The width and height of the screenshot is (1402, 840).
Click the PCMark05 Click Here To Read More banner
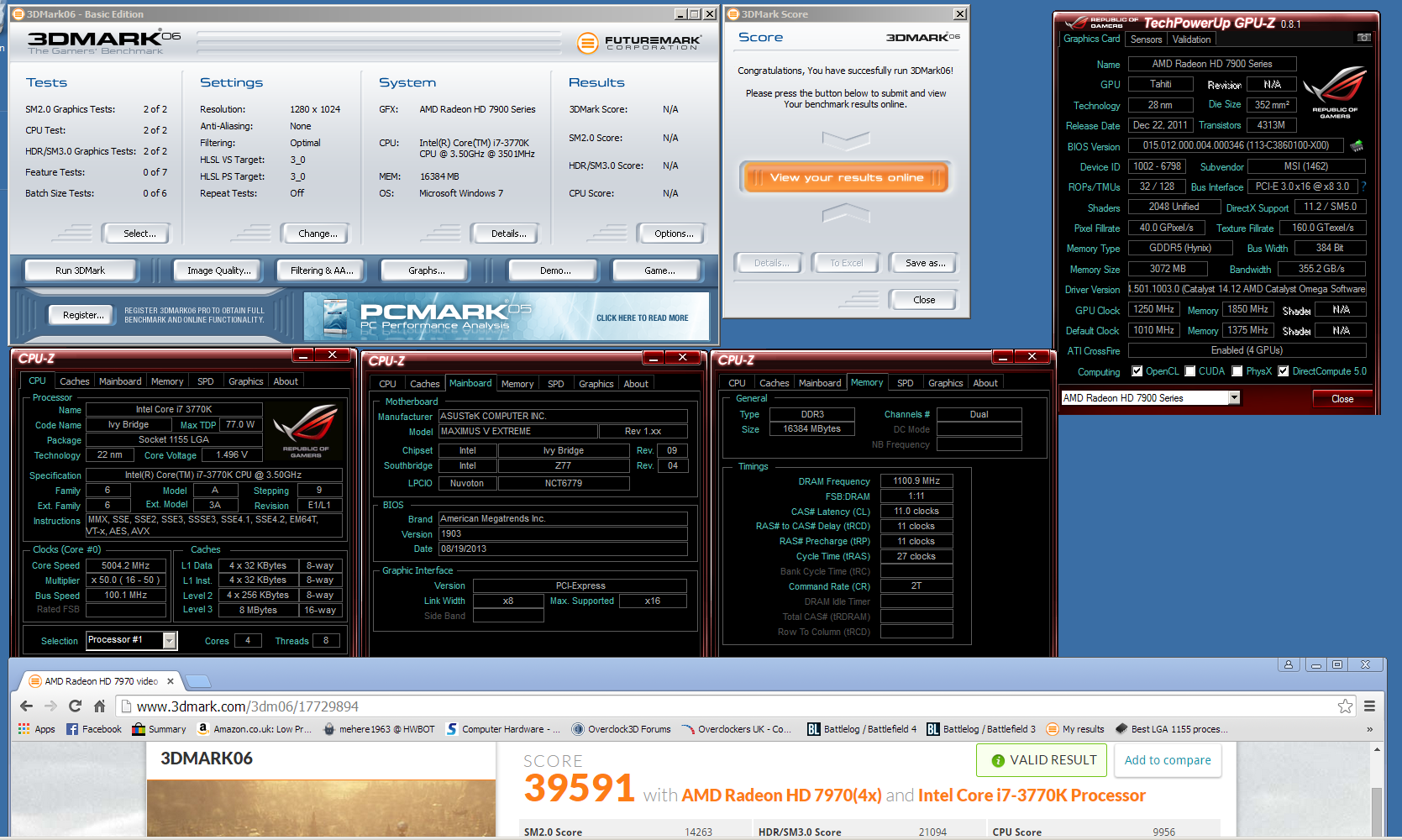point(506,317)
